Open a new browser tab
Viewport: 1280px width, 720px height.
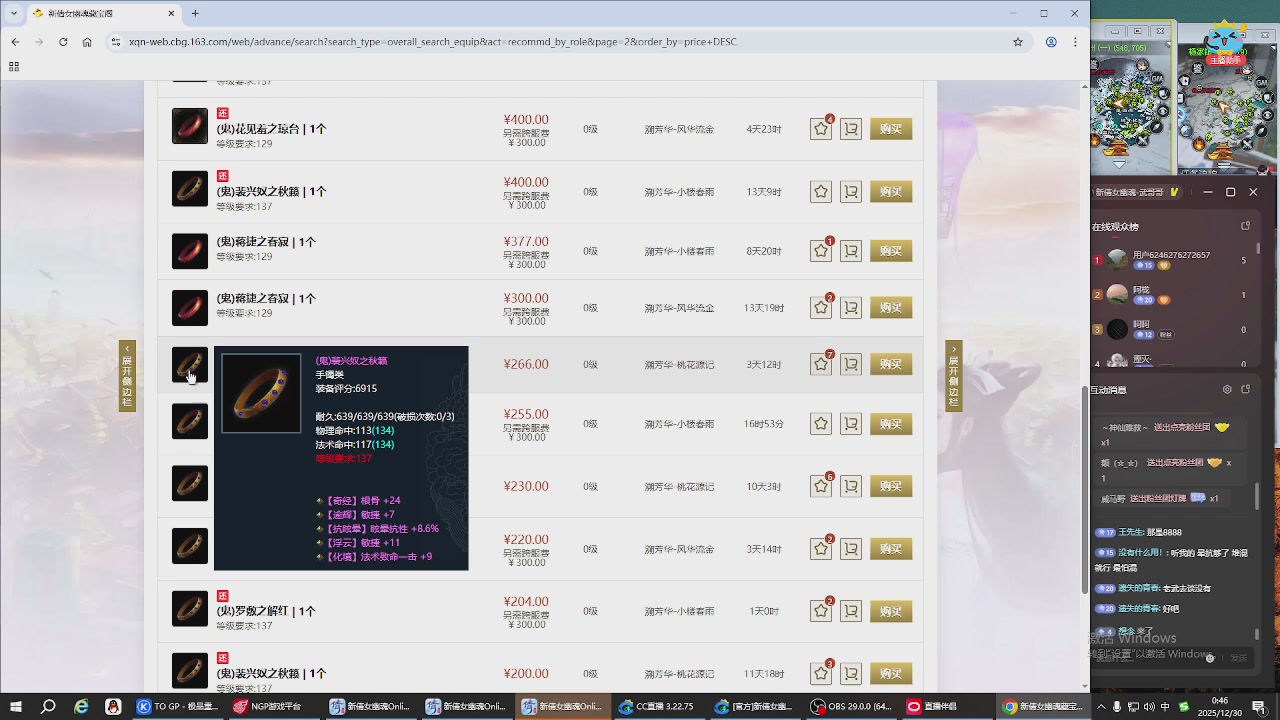click(195, 13)
